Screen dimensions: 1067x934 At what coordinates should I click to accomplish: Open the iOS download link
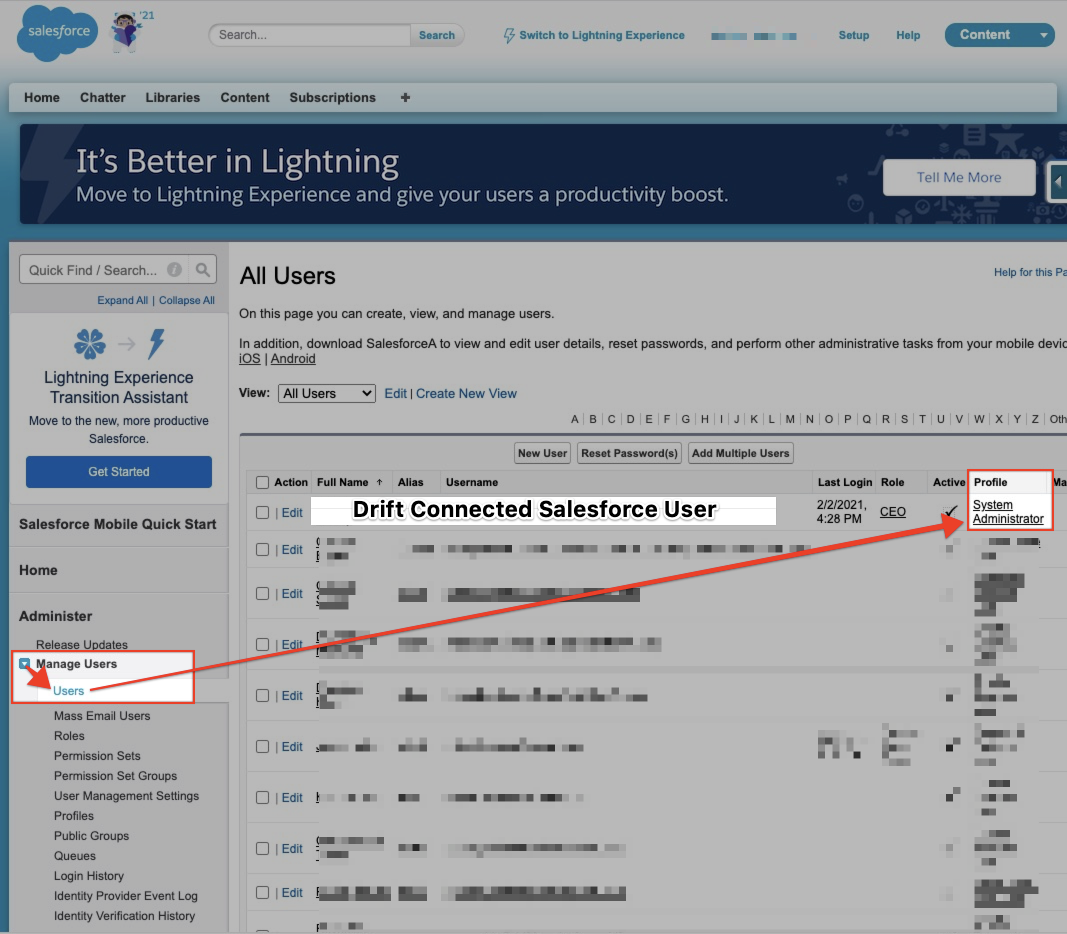click(x=249, y=358)
